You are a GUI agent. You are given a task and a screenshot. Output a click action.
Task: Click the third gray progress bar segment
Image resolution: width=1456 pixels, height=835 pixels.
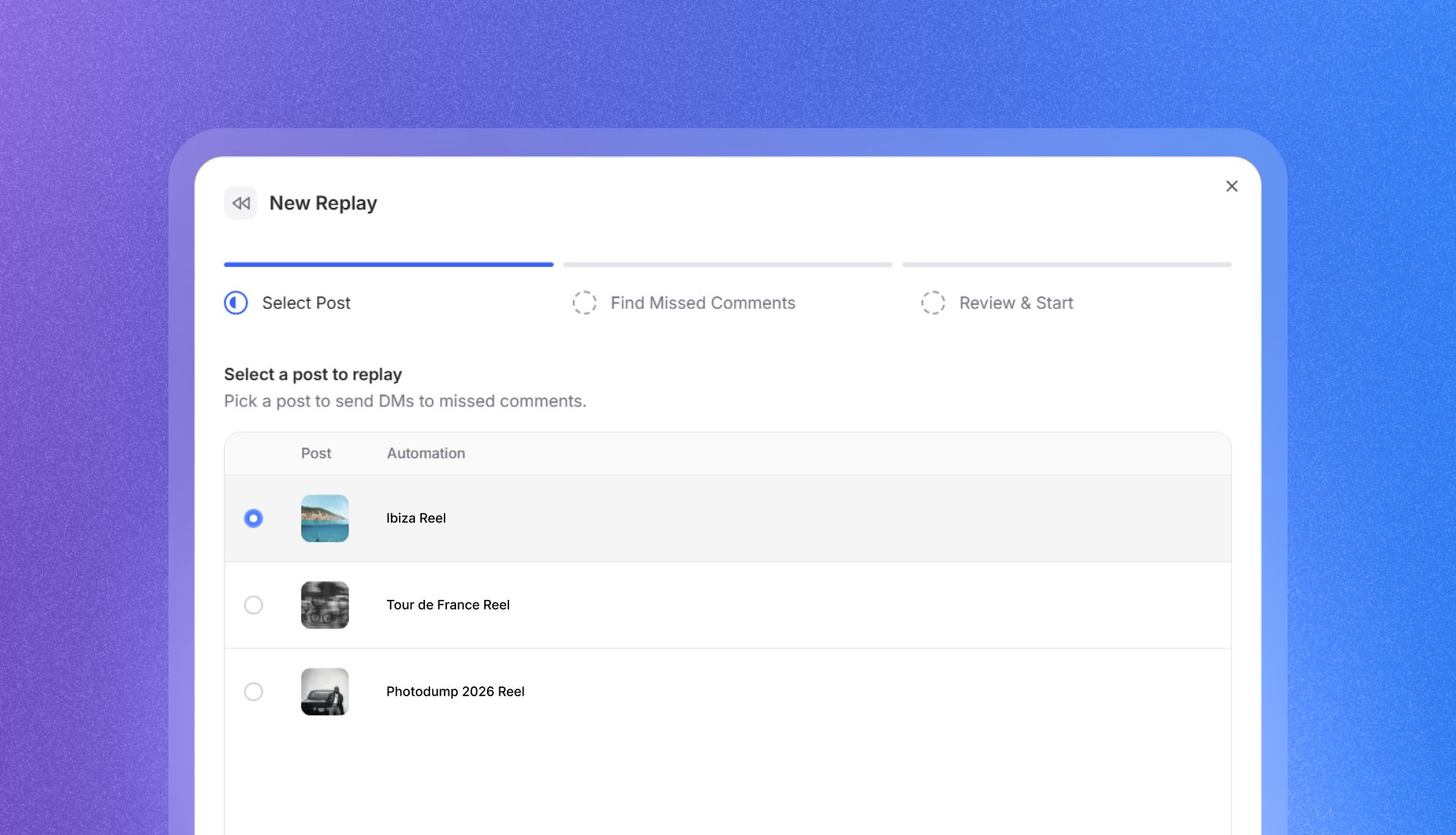[1067, 265]
